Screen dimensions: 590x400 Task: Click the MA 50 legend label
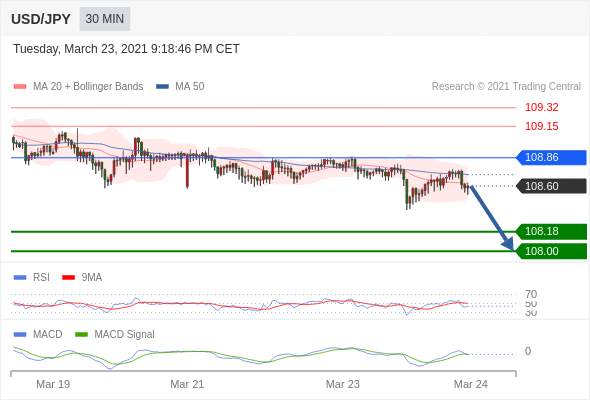click(190, 87)
